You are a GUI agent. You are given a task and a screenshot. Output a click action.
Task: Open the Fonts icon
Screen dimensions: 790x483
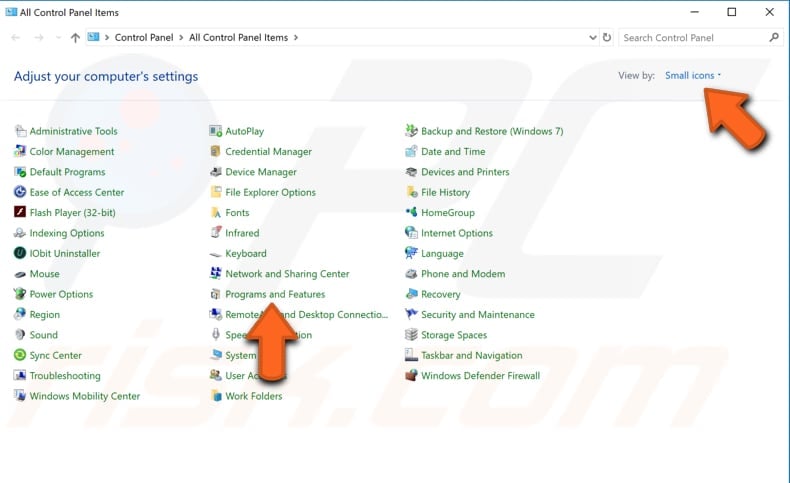pos(216,212)
